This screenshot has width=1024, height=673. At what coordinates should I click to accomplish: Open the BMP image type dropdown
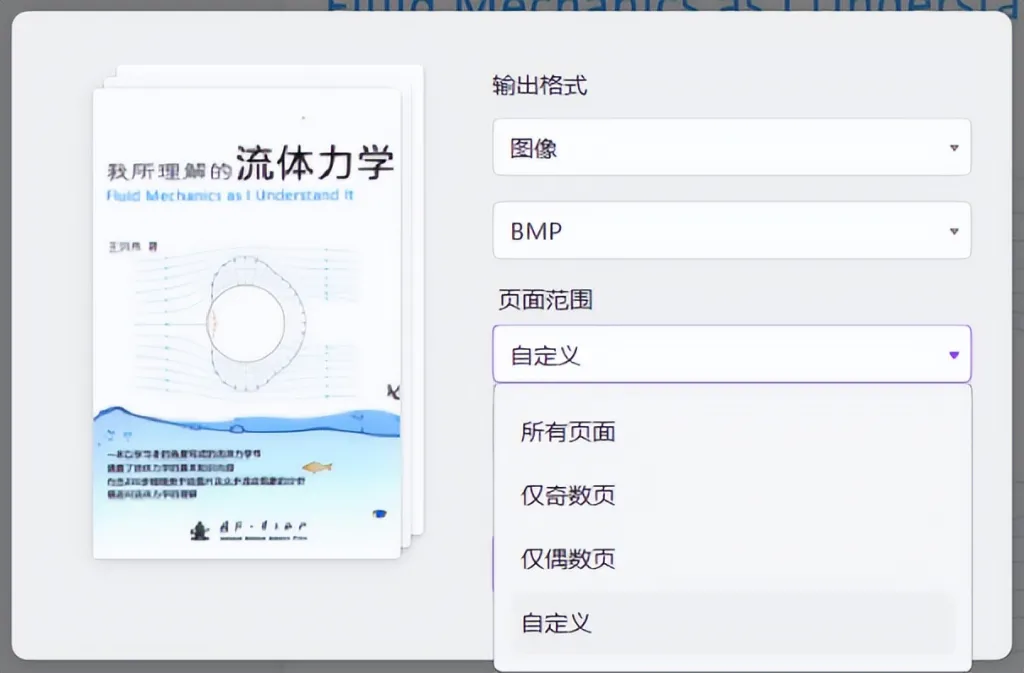[x=731, y=230]
